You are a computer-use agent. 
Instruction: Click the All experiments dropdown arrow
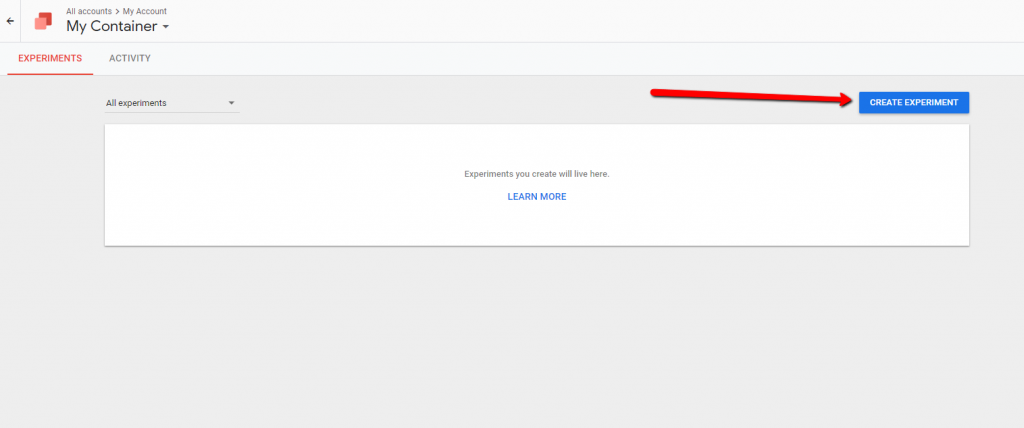click(x=231, y=103)
